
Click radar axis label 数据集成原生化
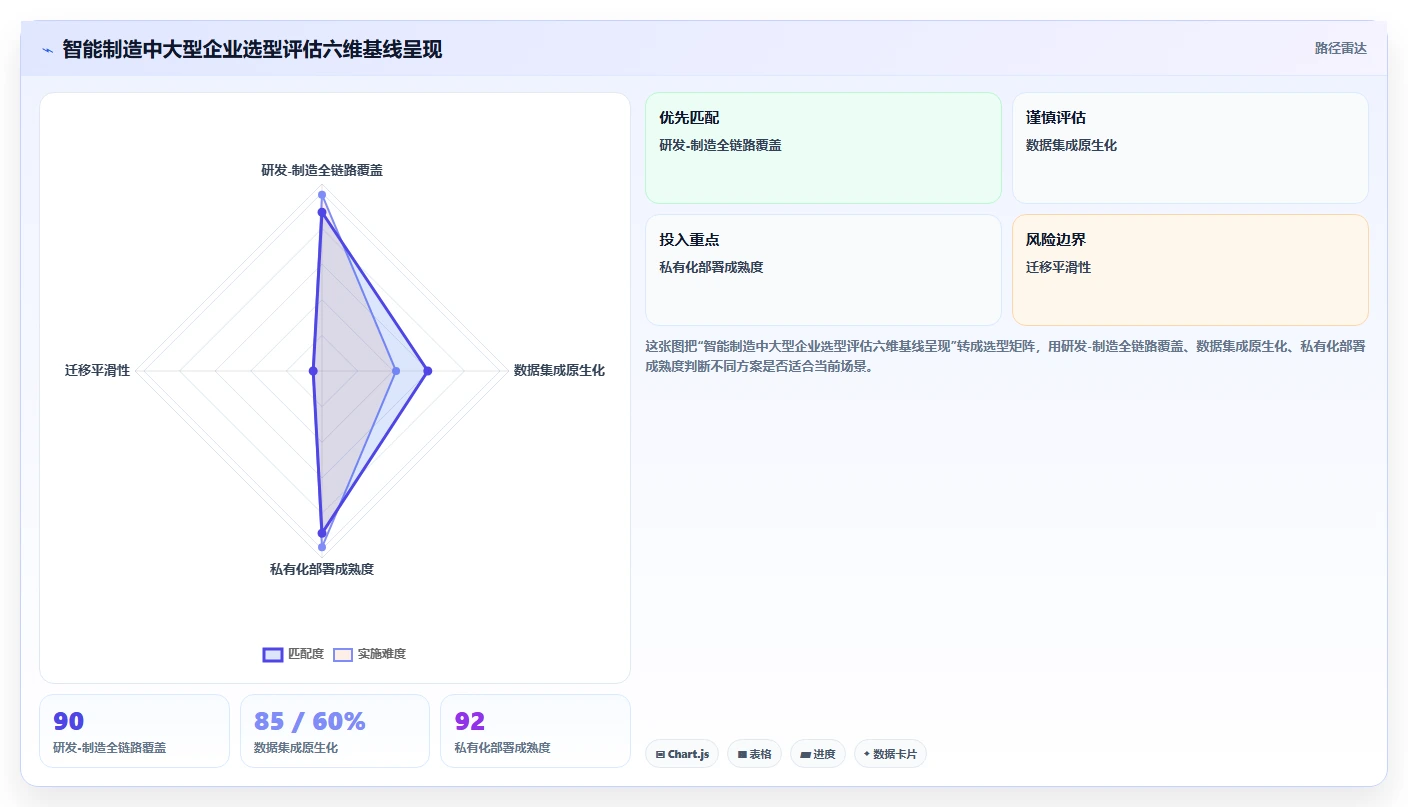[x=559, y=370]
